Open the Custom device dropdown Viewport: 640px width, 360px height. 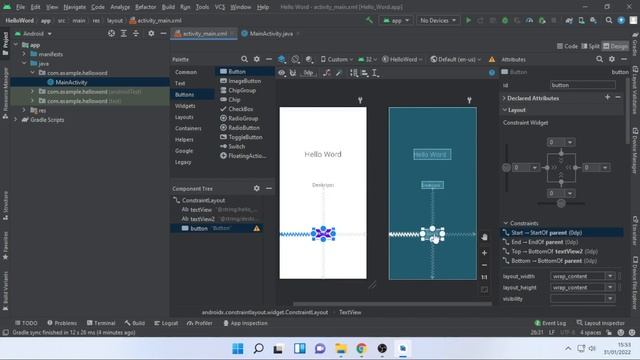[x=336, y=59]
